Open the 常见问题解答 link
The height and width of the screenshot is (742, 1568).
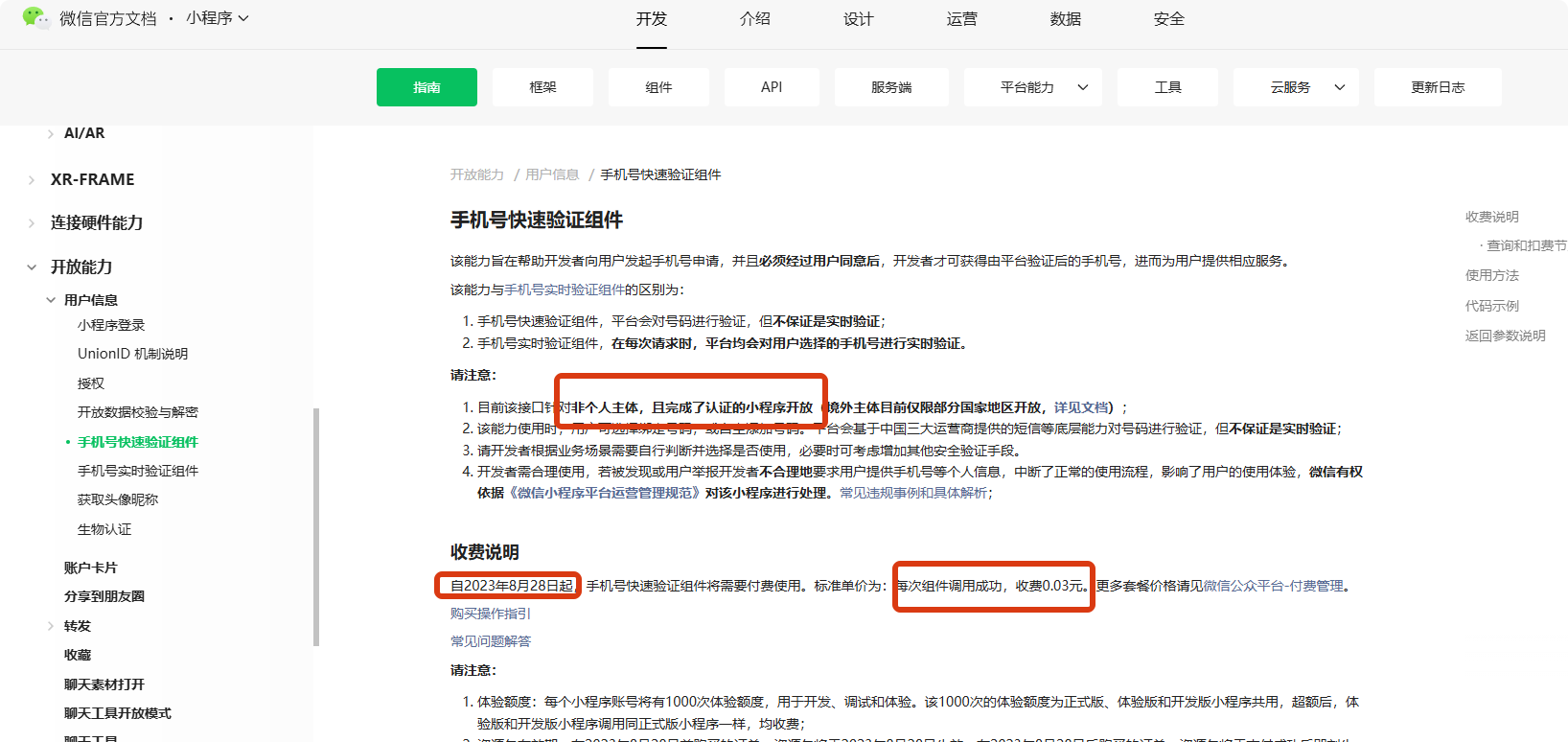pyautogui.click(x=491, y=641)
